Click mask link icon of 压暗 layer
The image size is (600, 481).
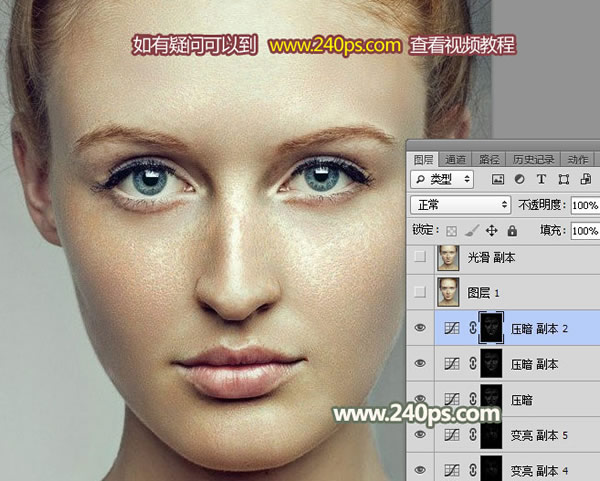click(x=473, y=399)
